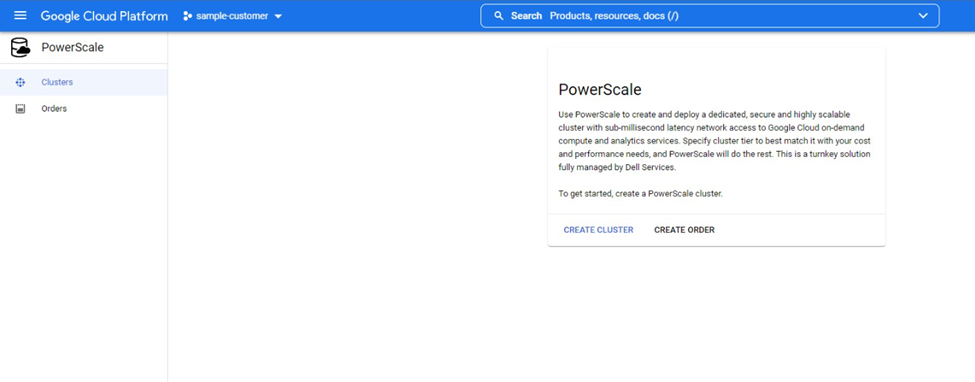Screen dimensions: 975x382
Task: Click the bold Search label in top bar
Action: coord(527,16)
